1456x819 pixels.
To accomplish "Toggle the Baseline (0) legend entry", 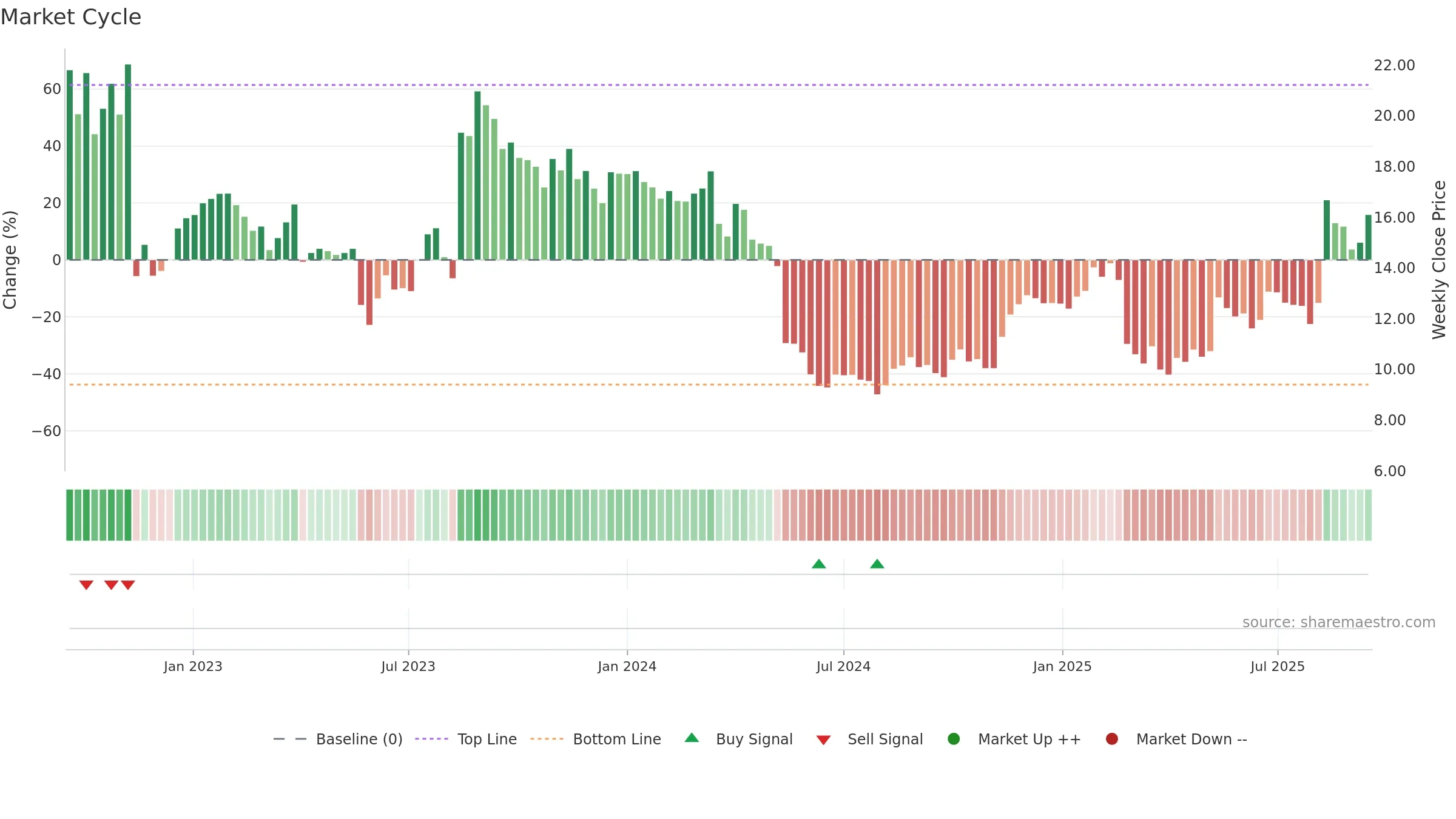I will (x=338, y=739).
